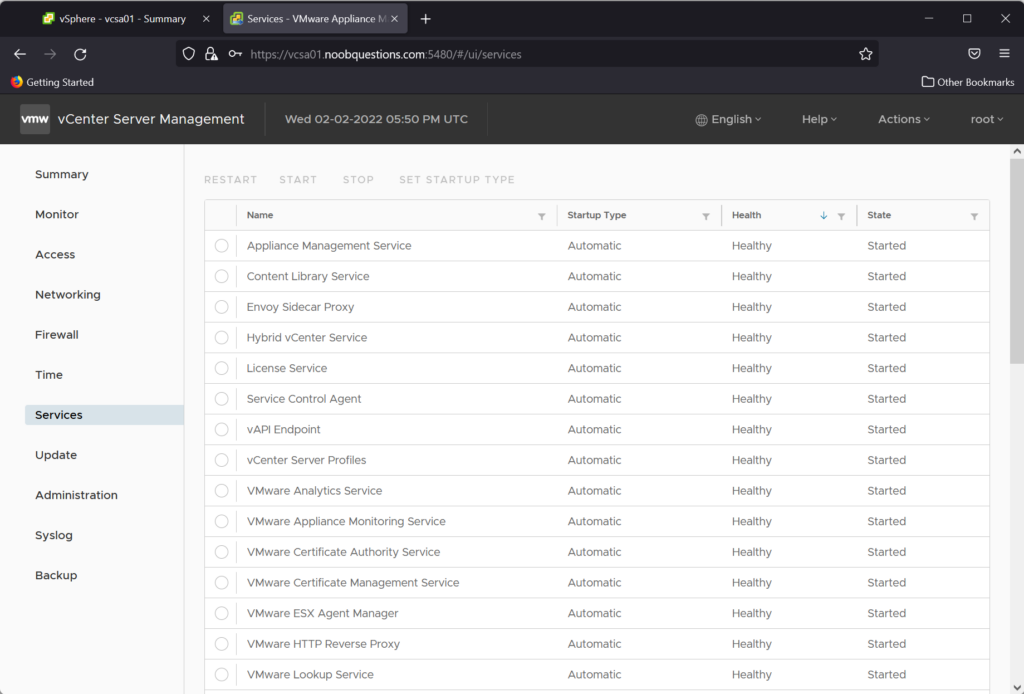
Task: Open the Firefox hamburger menu
Action: 1004,54
